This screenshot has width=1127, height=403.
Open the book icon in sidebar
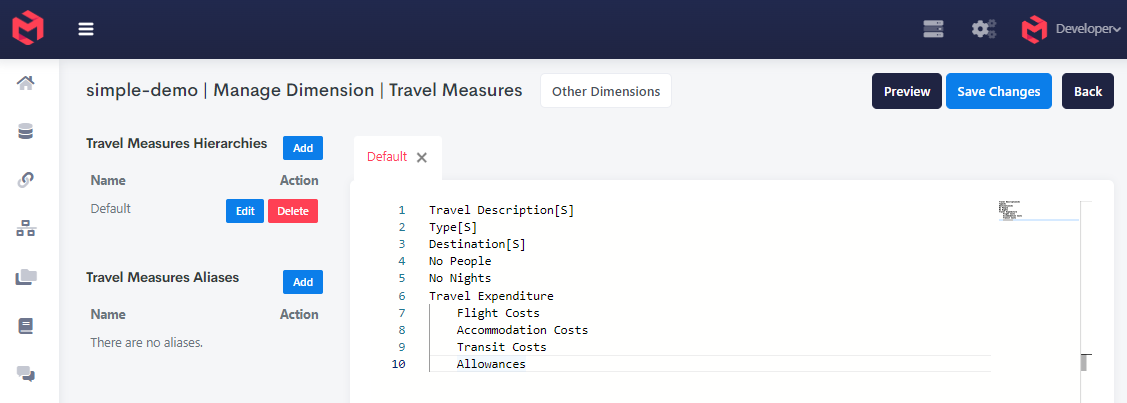(x=26, y=326)
